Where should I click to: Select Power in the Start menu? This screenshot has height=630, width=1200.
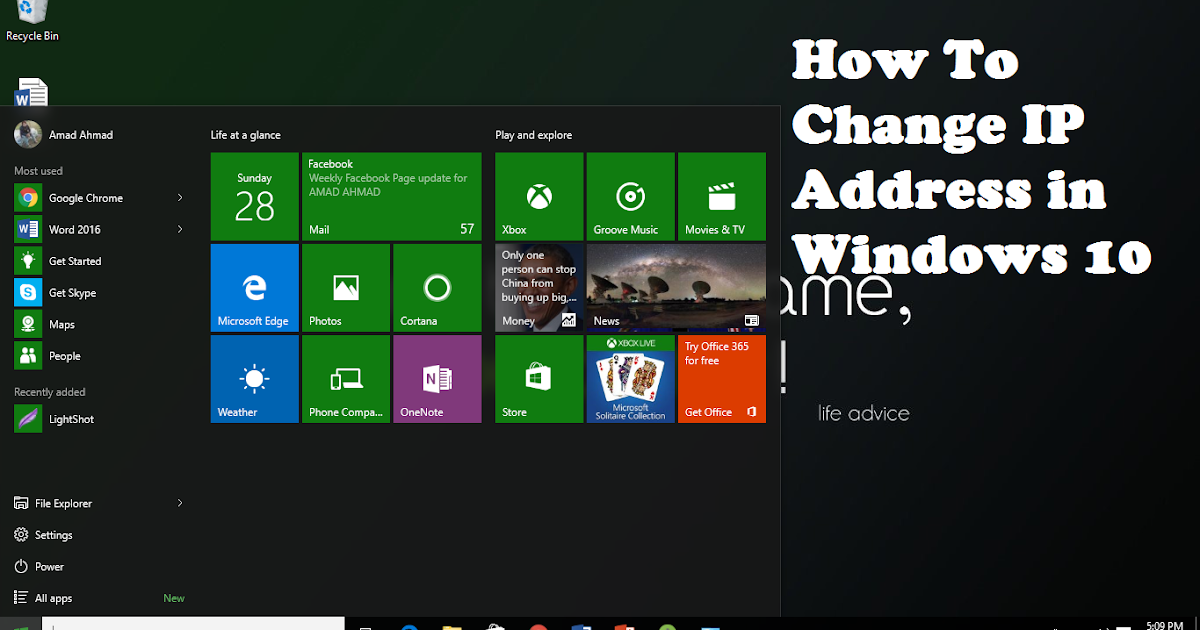(47, 566)
